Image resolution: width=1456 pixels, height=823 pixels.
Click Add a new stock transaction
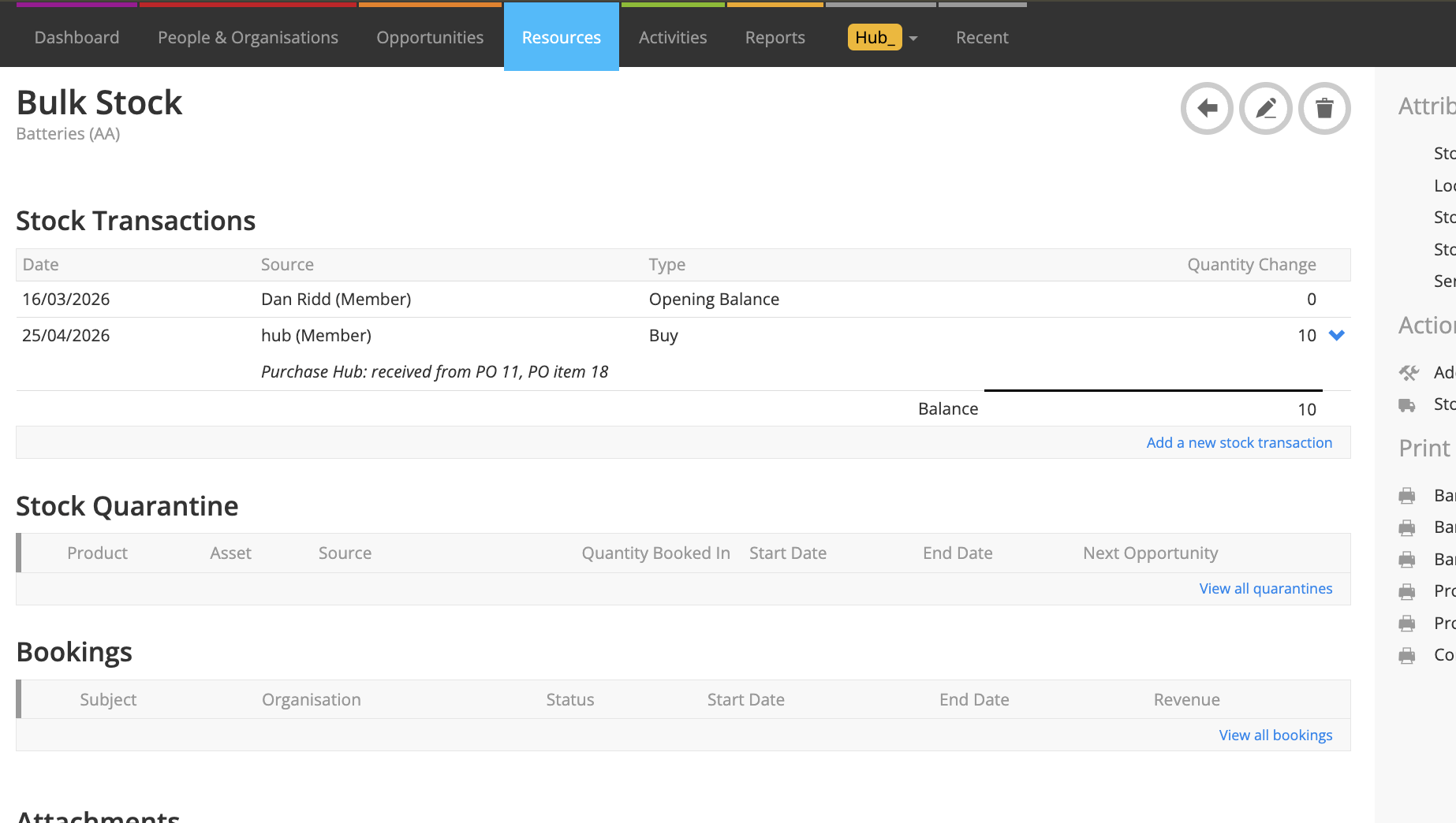click(1239, 442)
